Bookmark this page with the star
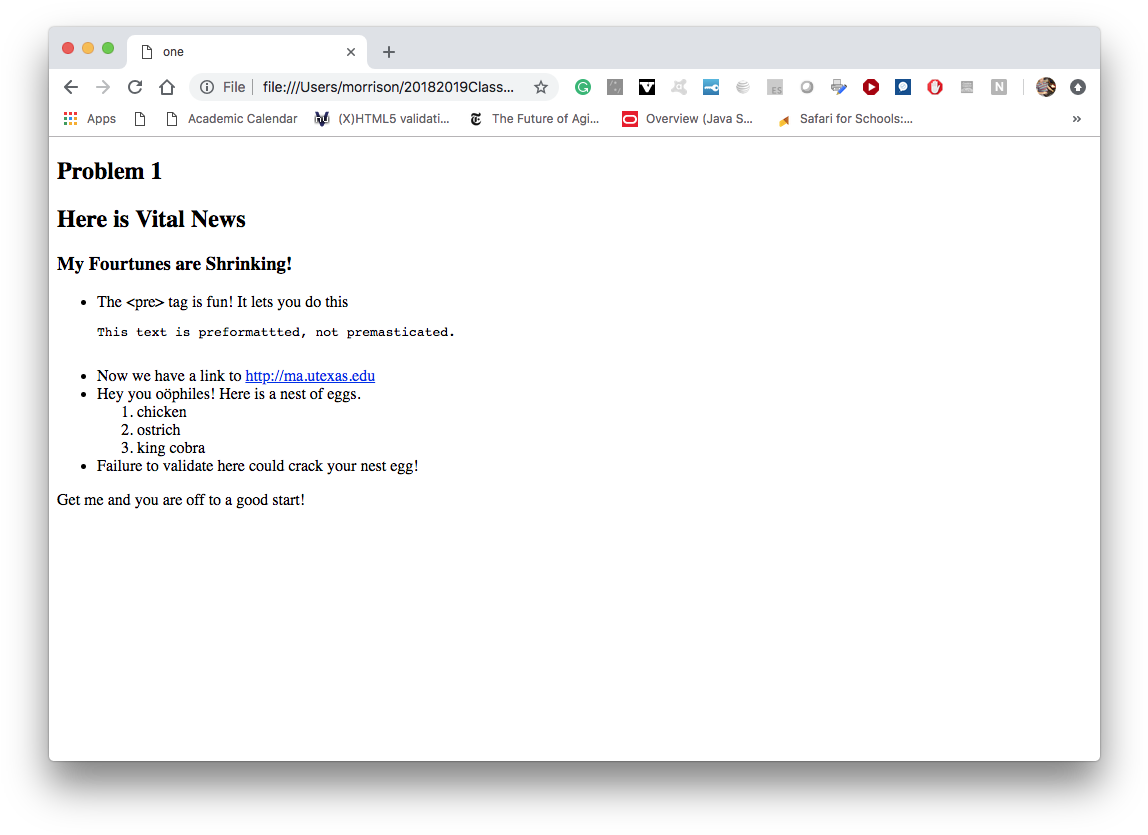Viewport: 1148px width, 835px height. pos(540,87)
